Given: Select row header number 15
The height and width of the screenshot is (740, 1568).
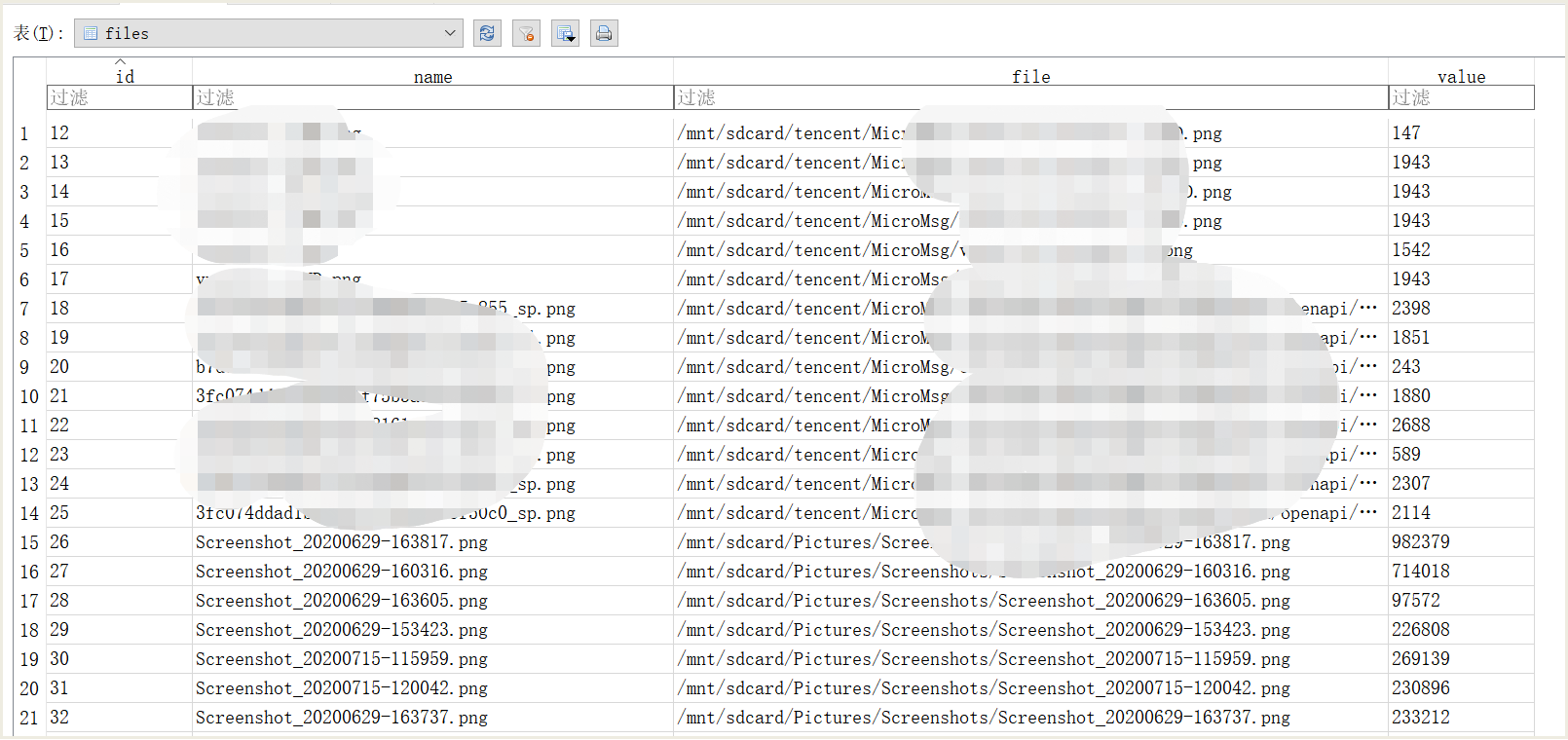Looking at the screenshot, I should tap(29, 542).
